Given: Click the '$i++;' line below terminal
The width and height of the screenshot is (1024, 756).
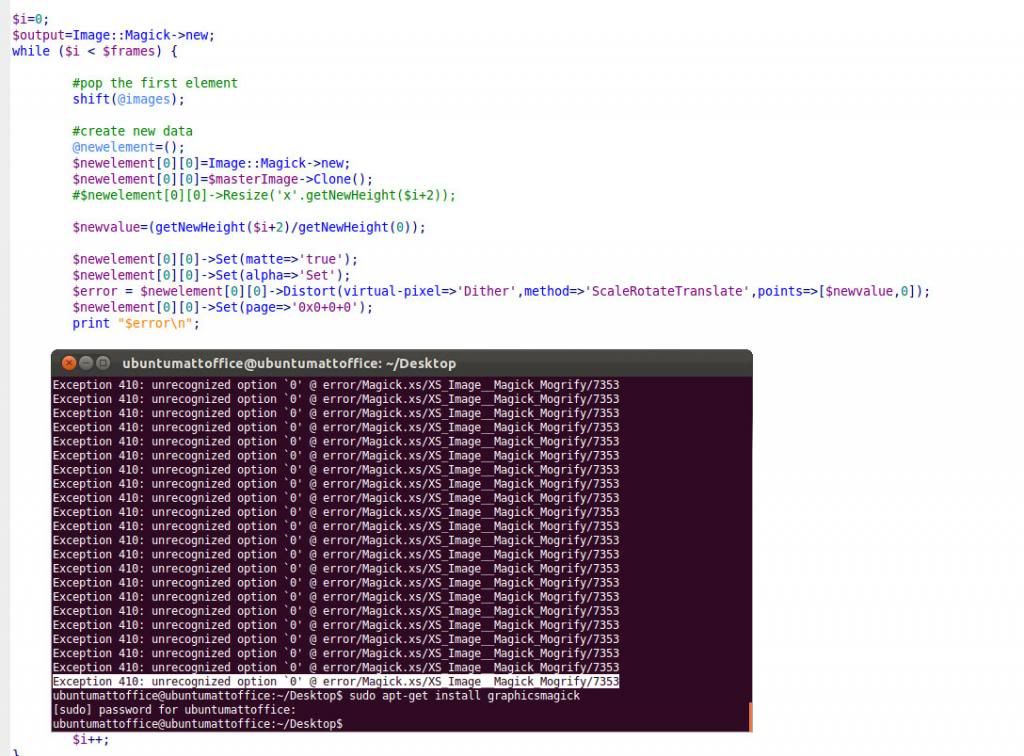Looking at the screenshot, I should 91,740.
